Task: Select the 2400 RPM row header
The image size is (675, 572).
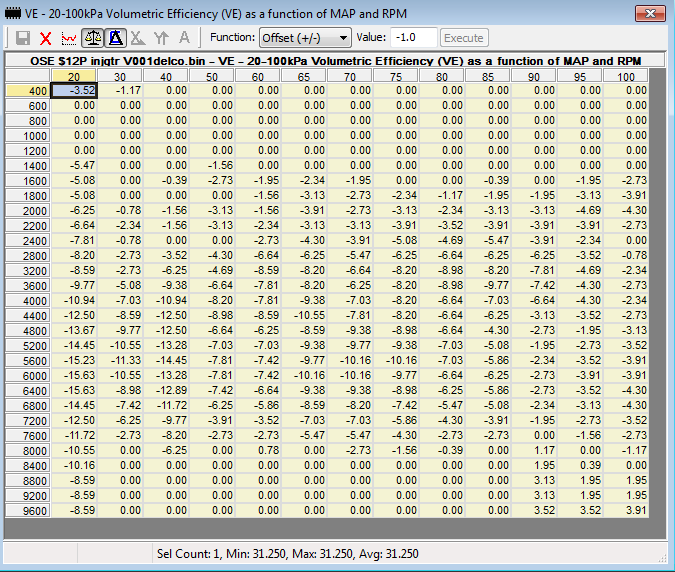Action: click(x=28, y=241)
